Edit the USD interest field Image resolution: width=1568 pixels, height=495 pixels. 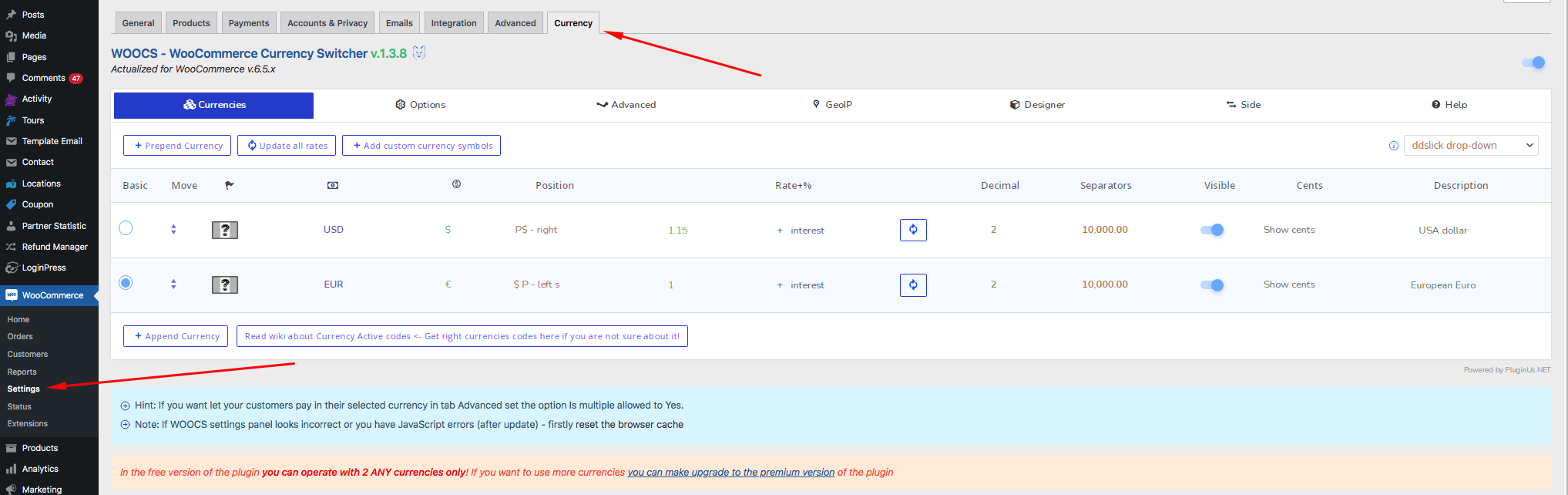807,231
